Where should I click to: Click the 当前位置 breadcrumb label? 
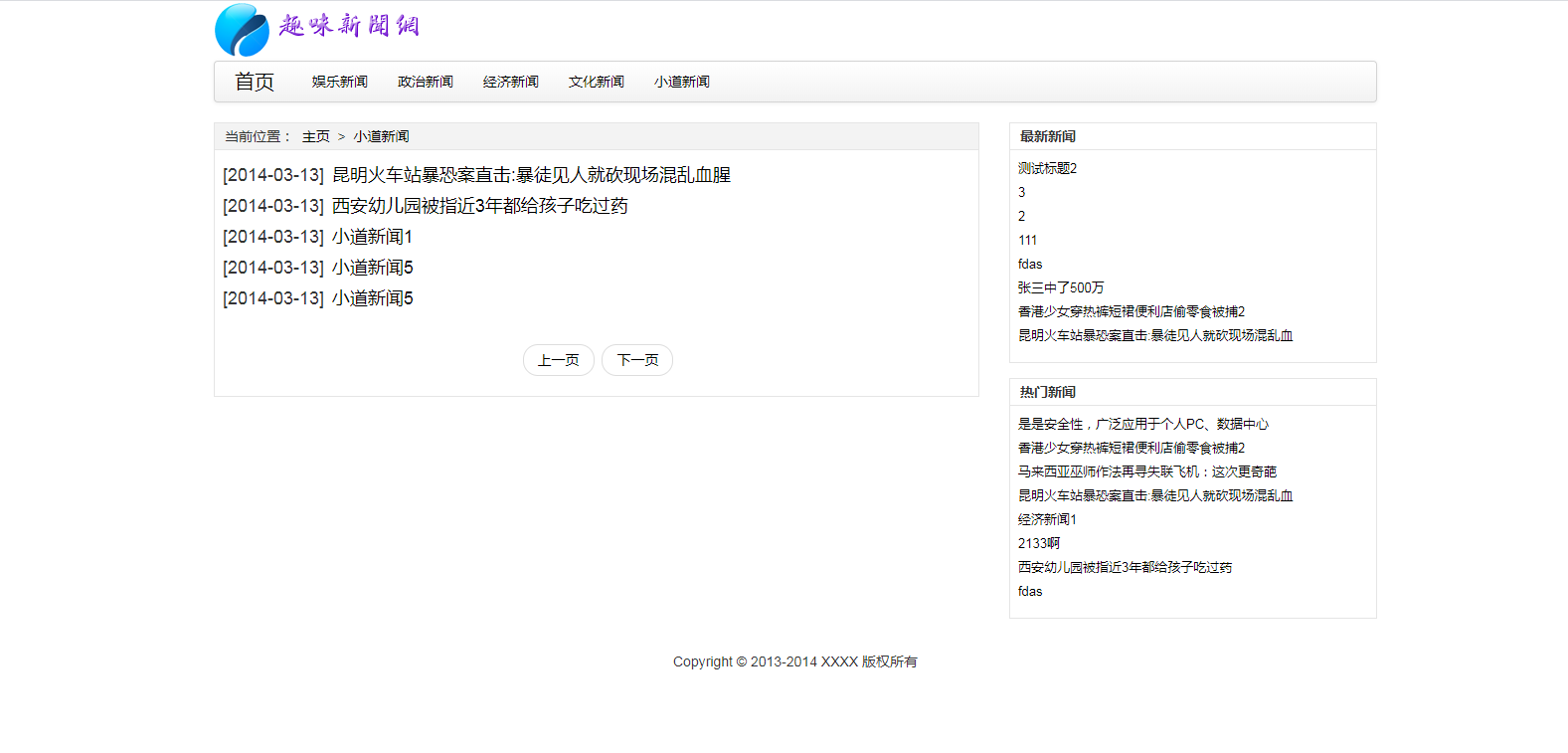(258, 136)
